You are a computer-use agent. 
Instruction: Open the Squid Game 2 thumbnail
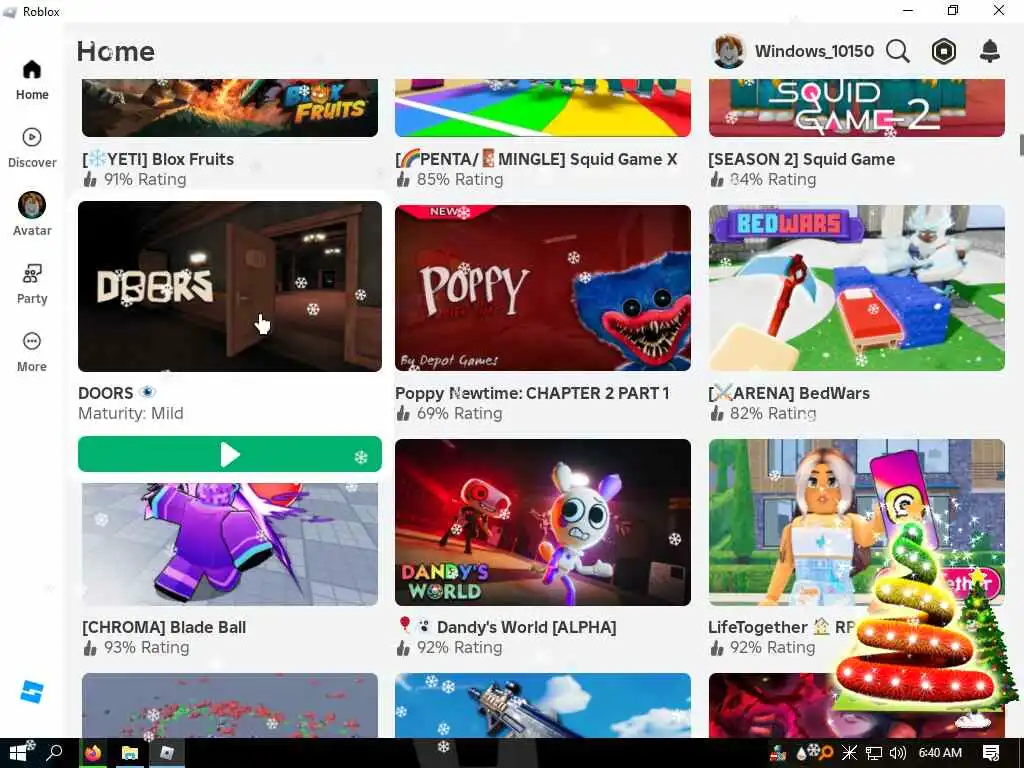click(x=857, y=108)
